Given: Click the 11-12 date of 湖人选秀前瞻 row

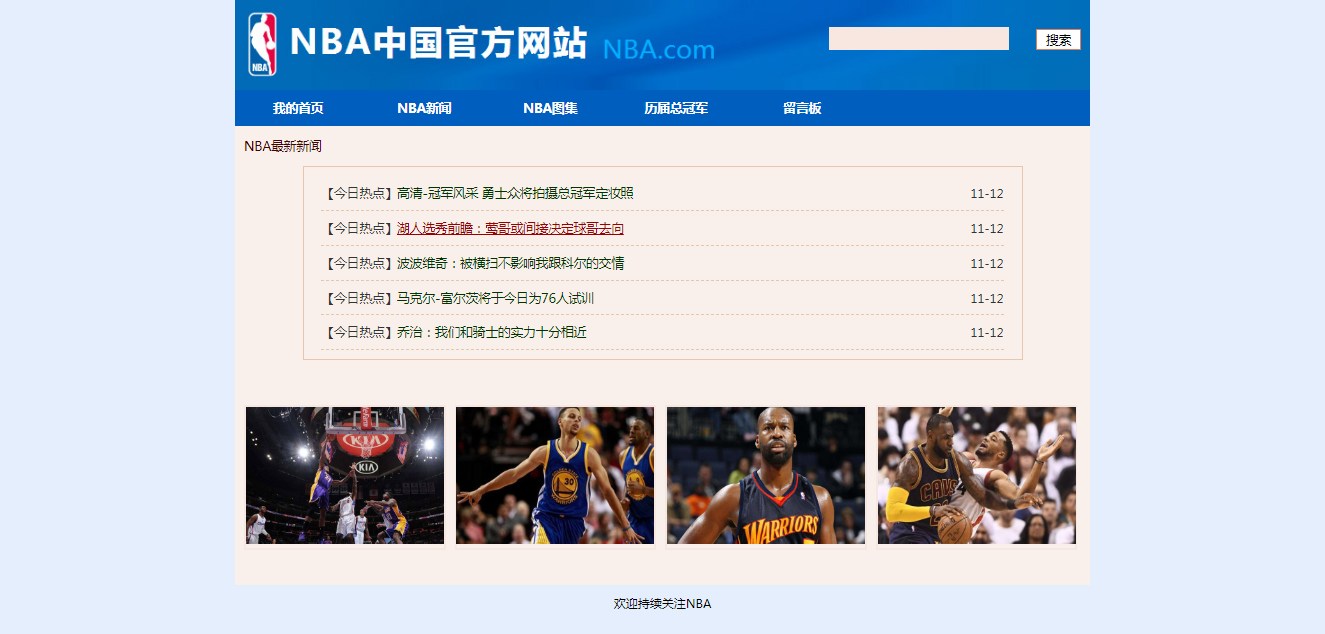Looking at the screenshot, I should click(x=987, y=229).
